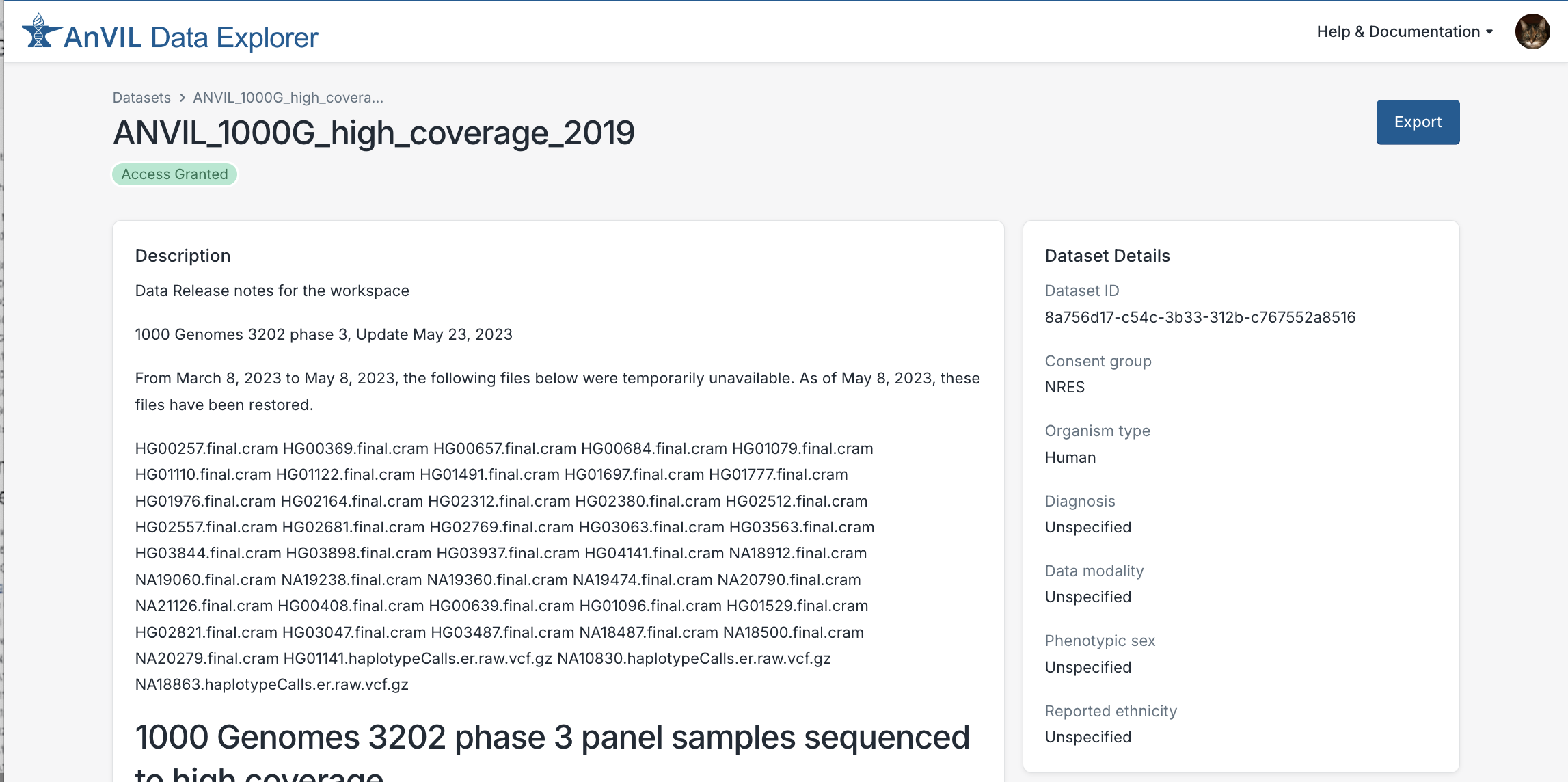Open the user profile avatar

(x=1532, y=32)
